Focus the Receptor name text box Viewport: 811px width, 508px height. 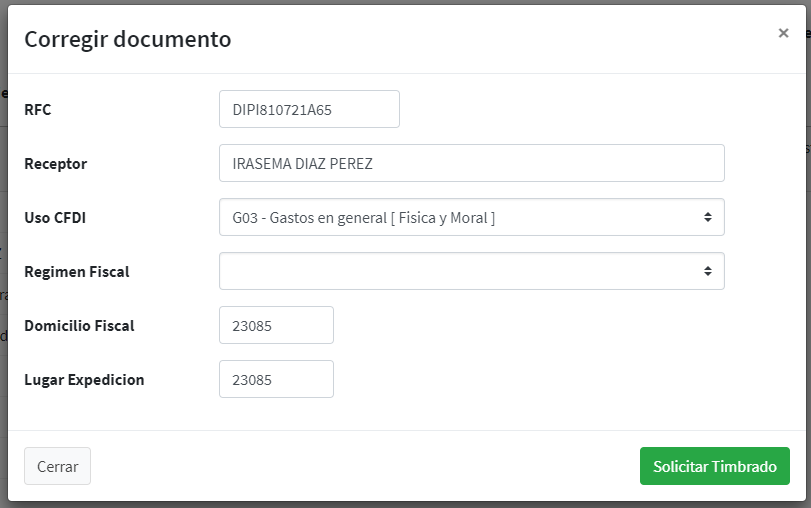point(471,163)
